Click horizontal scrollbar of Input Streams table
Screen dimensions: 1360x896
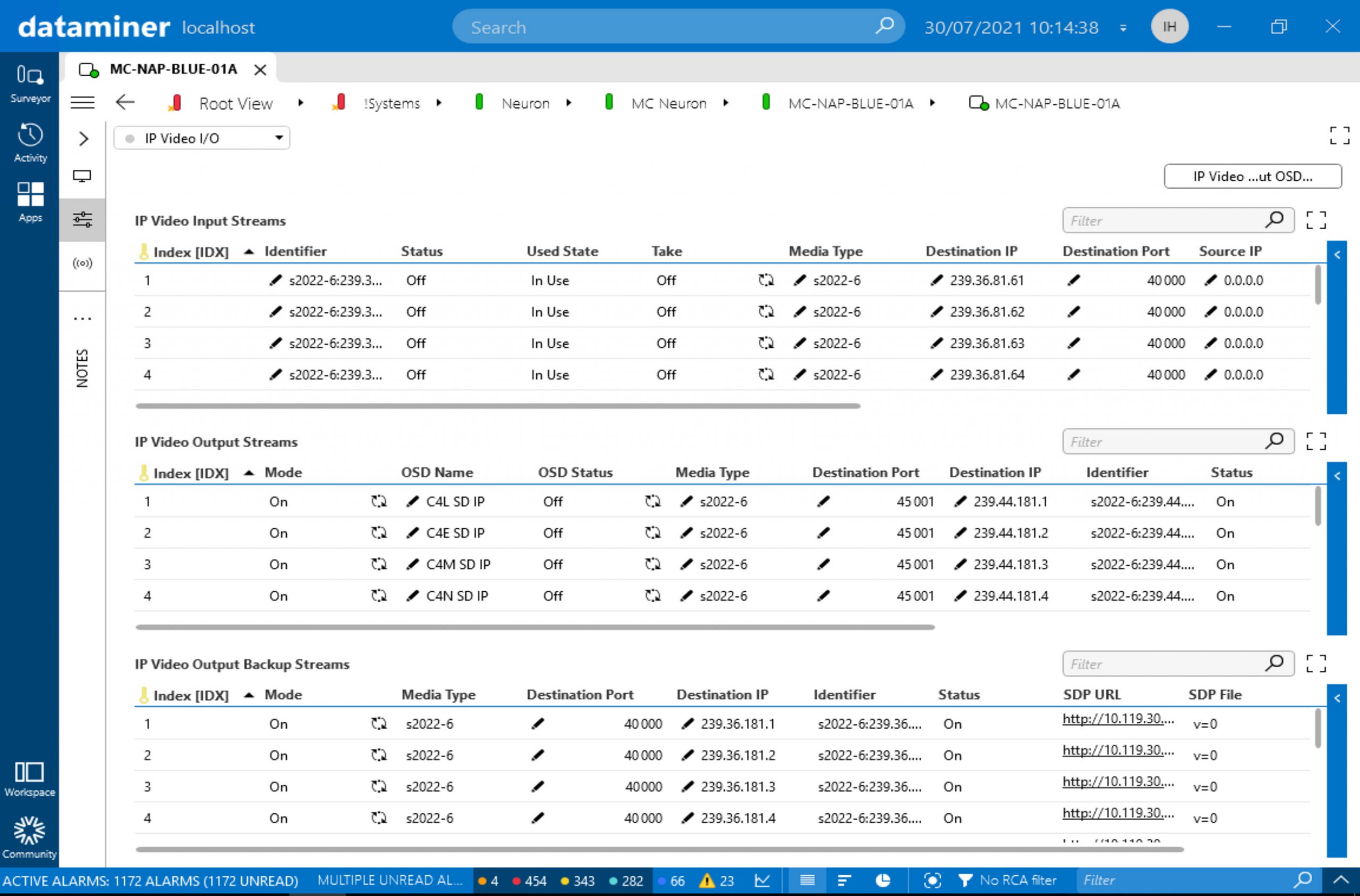(x=498, y=406)
